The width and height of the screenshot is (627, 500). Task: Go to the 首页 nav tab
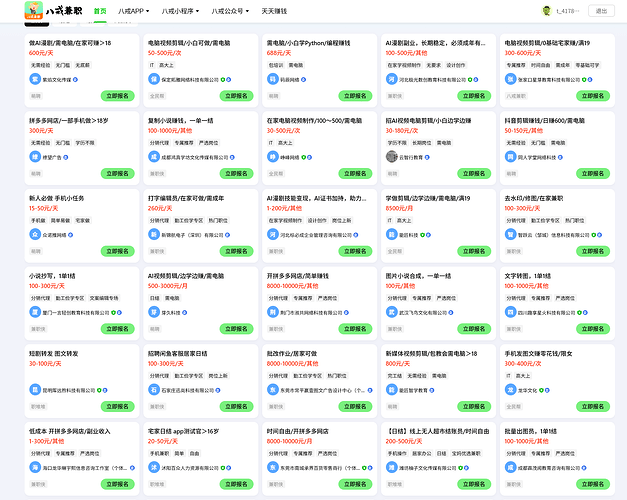(x=100, y=11)
